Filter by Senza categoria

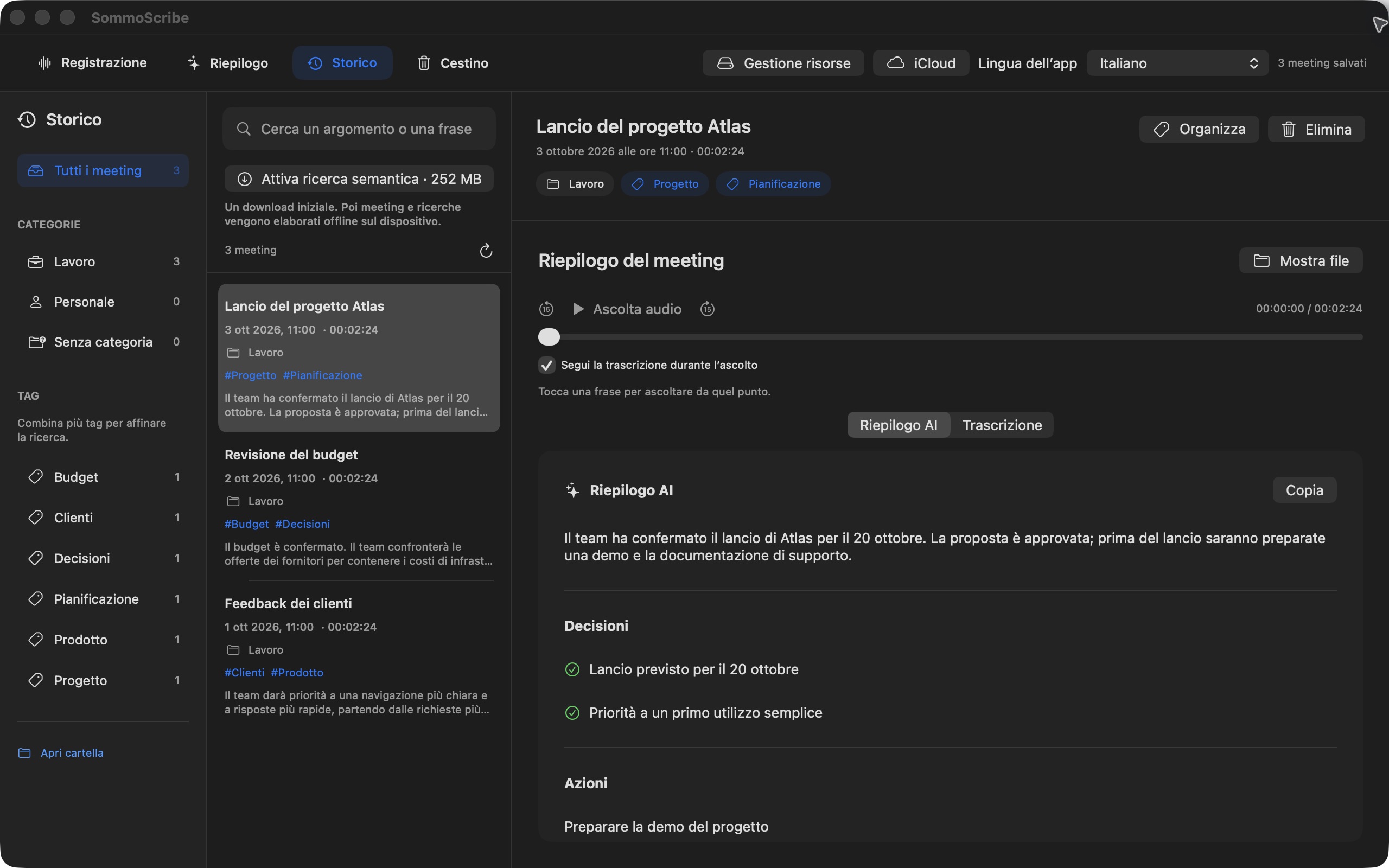point(103,342)
